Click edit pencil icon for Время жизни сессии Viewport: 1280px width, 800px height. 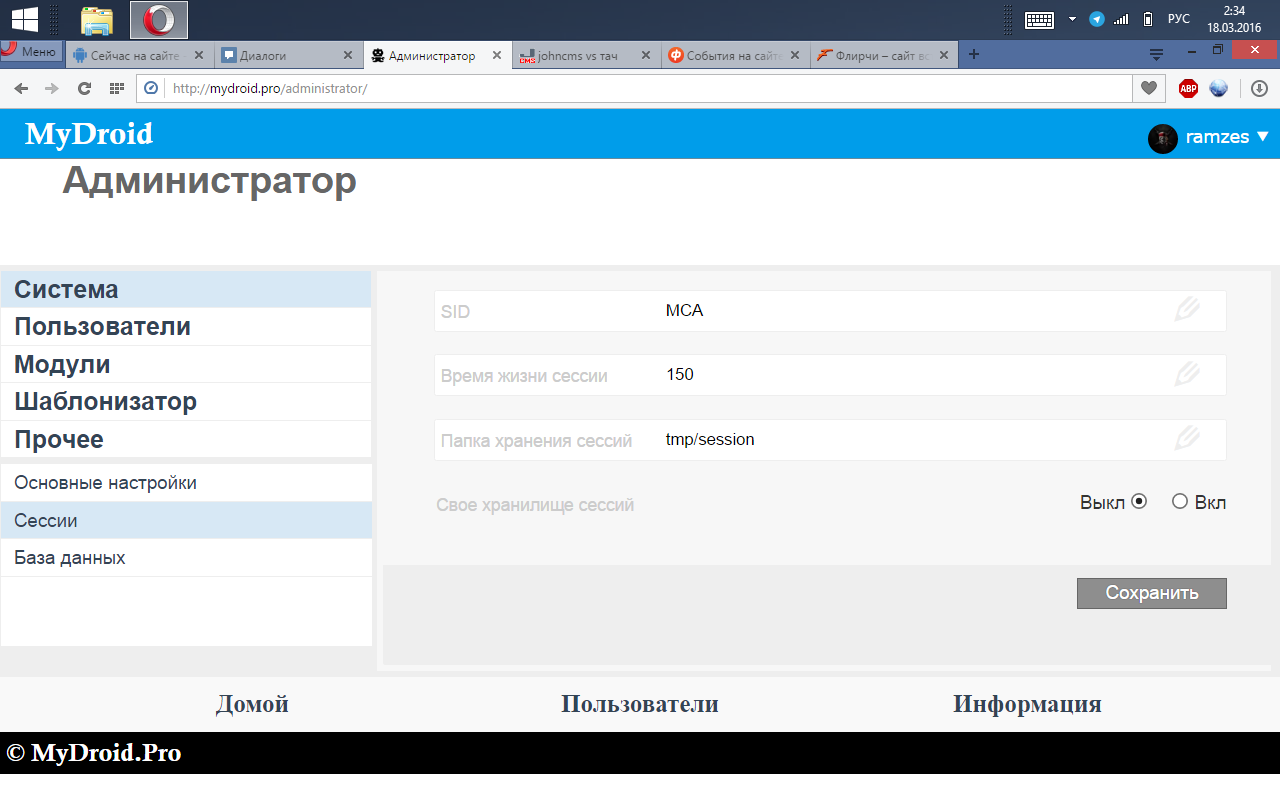(1187, 375)
